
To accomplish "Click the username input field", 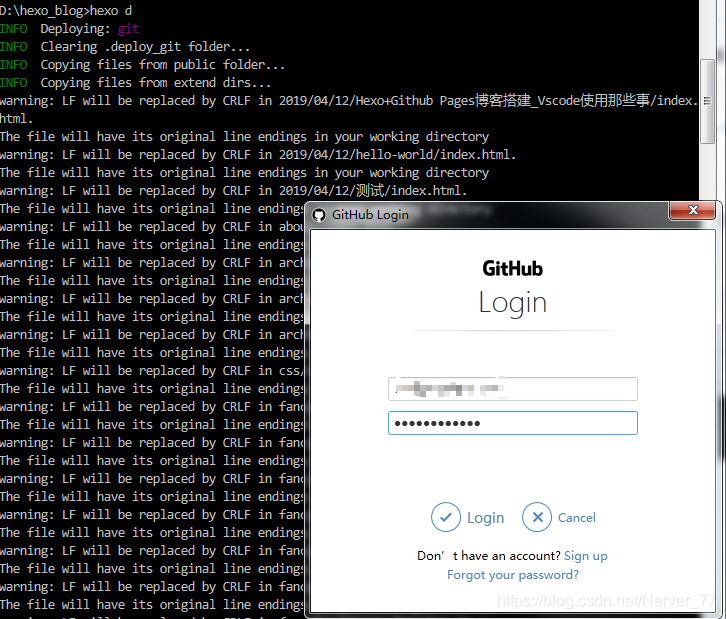I will point(513,389).
